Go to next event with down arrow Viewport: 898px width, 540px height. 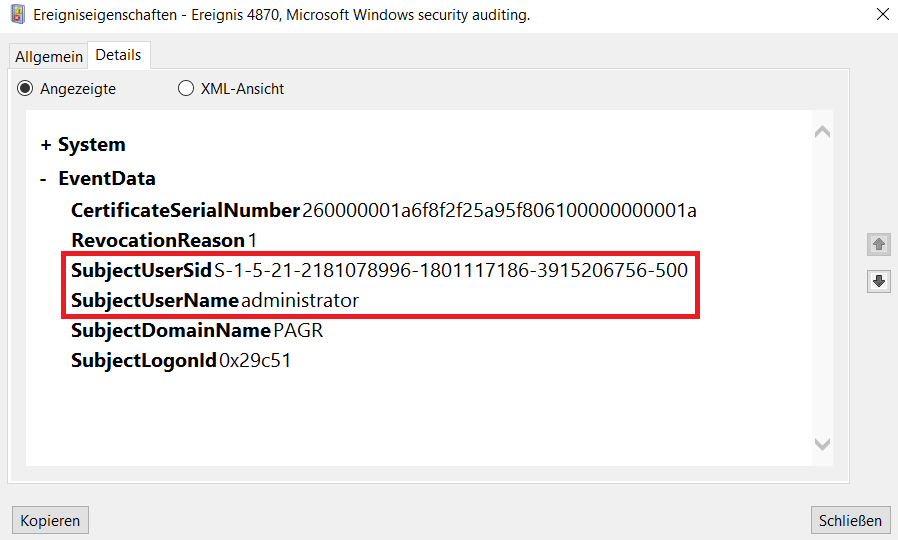[x=879, y=281]
